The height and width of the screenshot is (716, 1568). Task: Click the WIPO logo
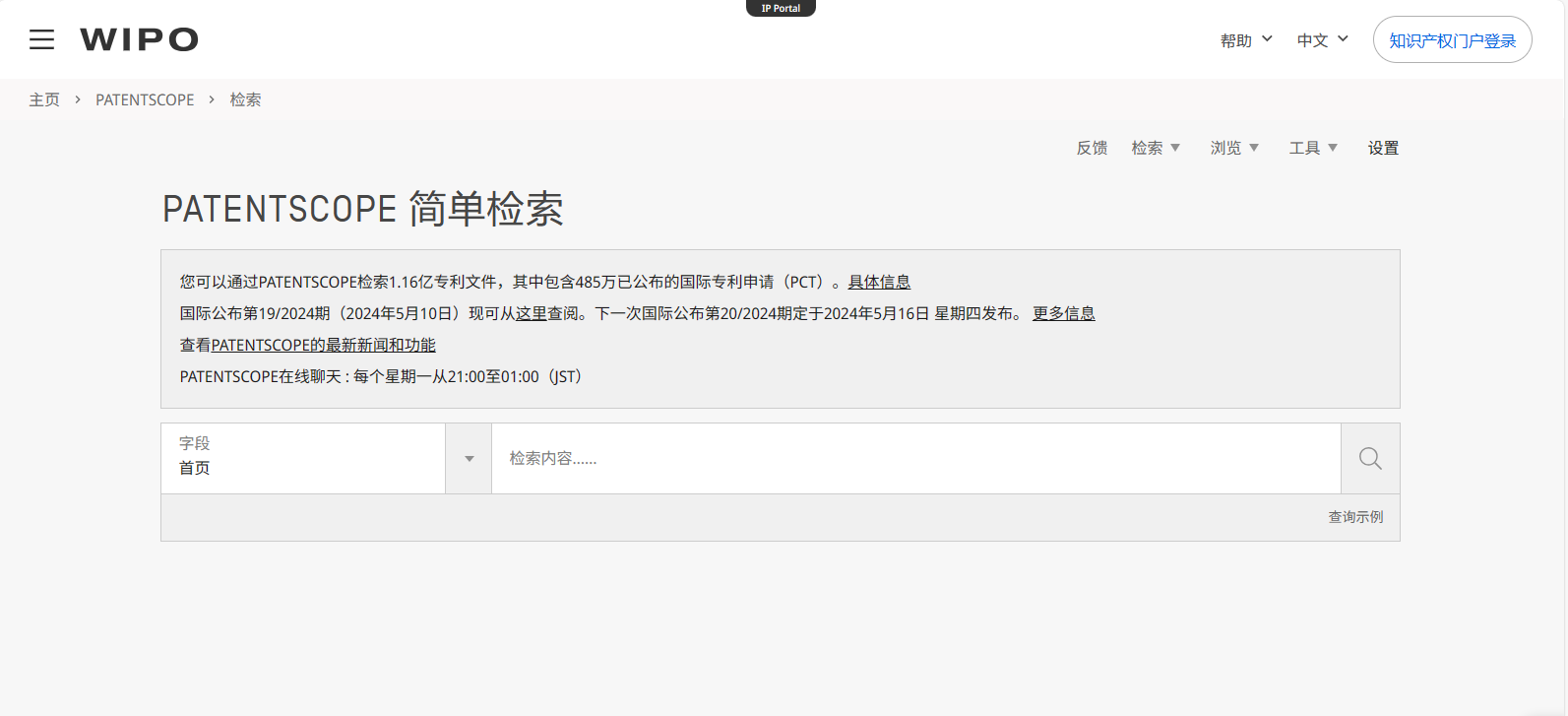click(139, 39)
